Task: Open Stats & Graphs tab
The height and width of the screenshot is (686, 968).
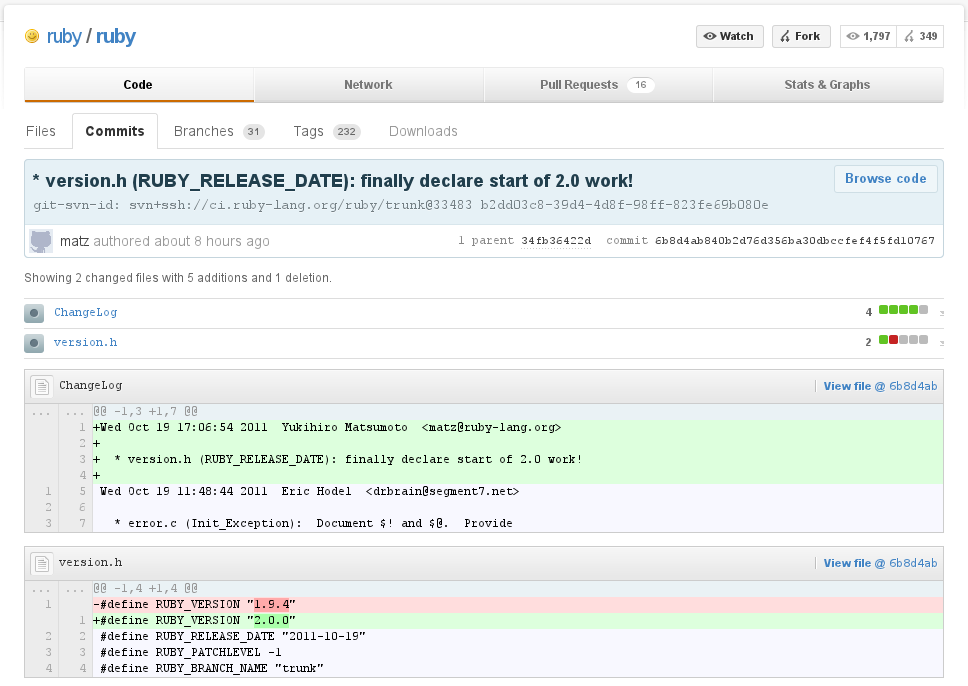Action: (x=827, y=85)
